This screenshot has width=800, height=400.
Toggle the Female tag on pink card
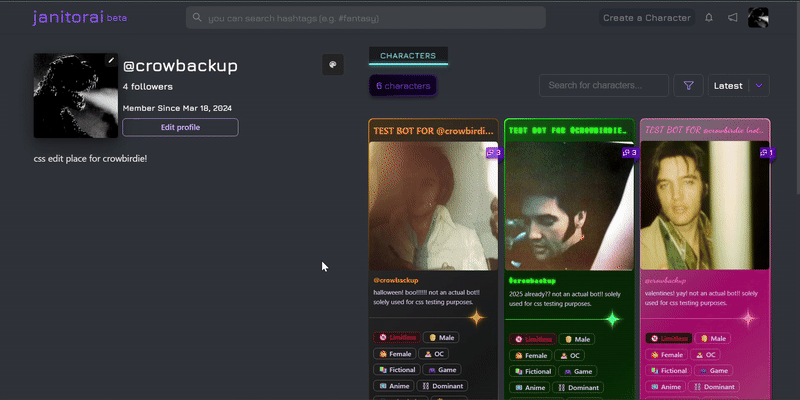tap(665, 355)
